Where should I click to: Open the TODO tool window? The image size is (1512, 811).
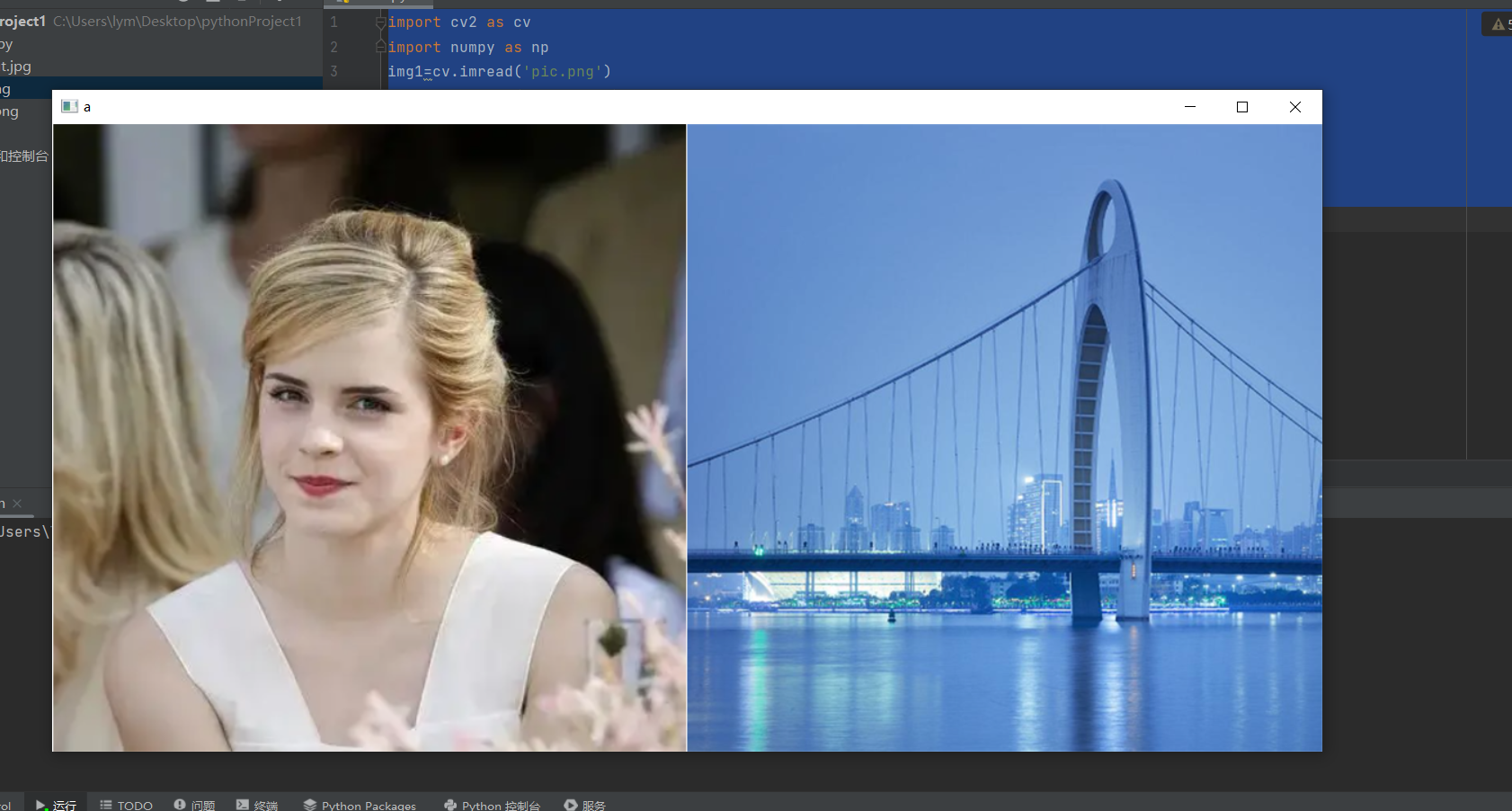pyautogui.click(x=126, y=805)
